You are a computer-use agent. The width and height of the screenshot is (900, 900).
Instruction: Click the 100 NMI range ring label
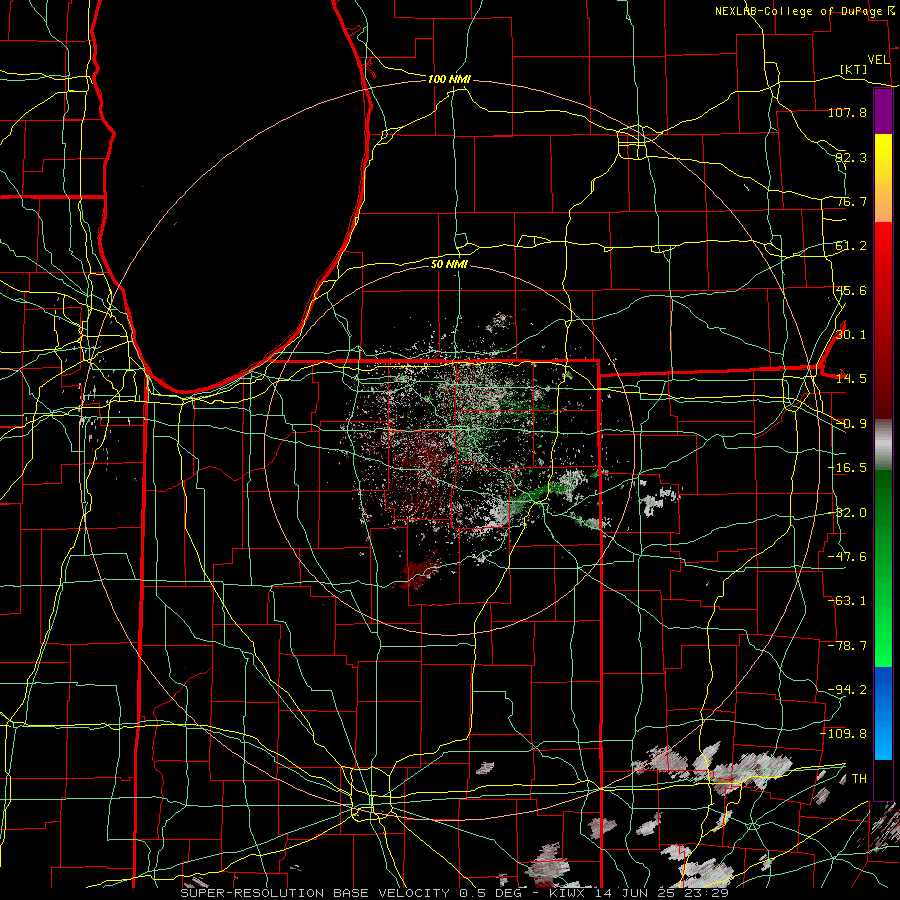pos(449,79)
